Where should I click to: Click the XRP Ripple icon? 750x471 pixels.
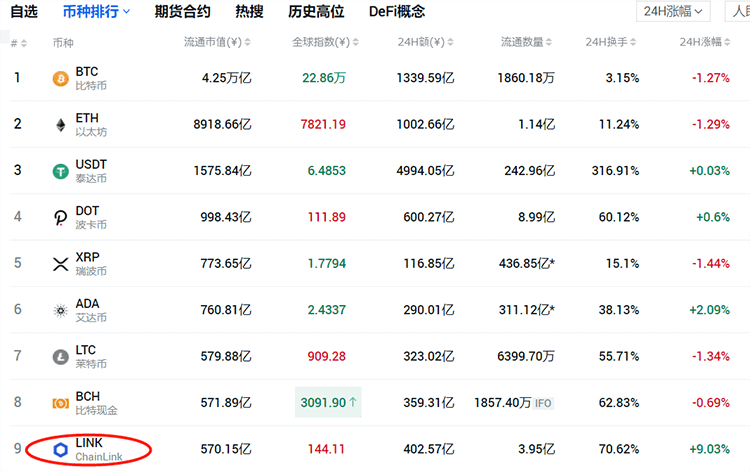coord(60,264)
